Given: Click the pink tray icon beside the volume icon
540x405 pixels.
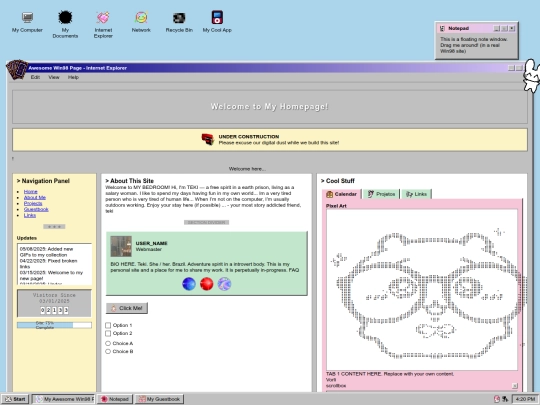Looking at the screenshot, I should pyautogui.click(x=497, y=399).
